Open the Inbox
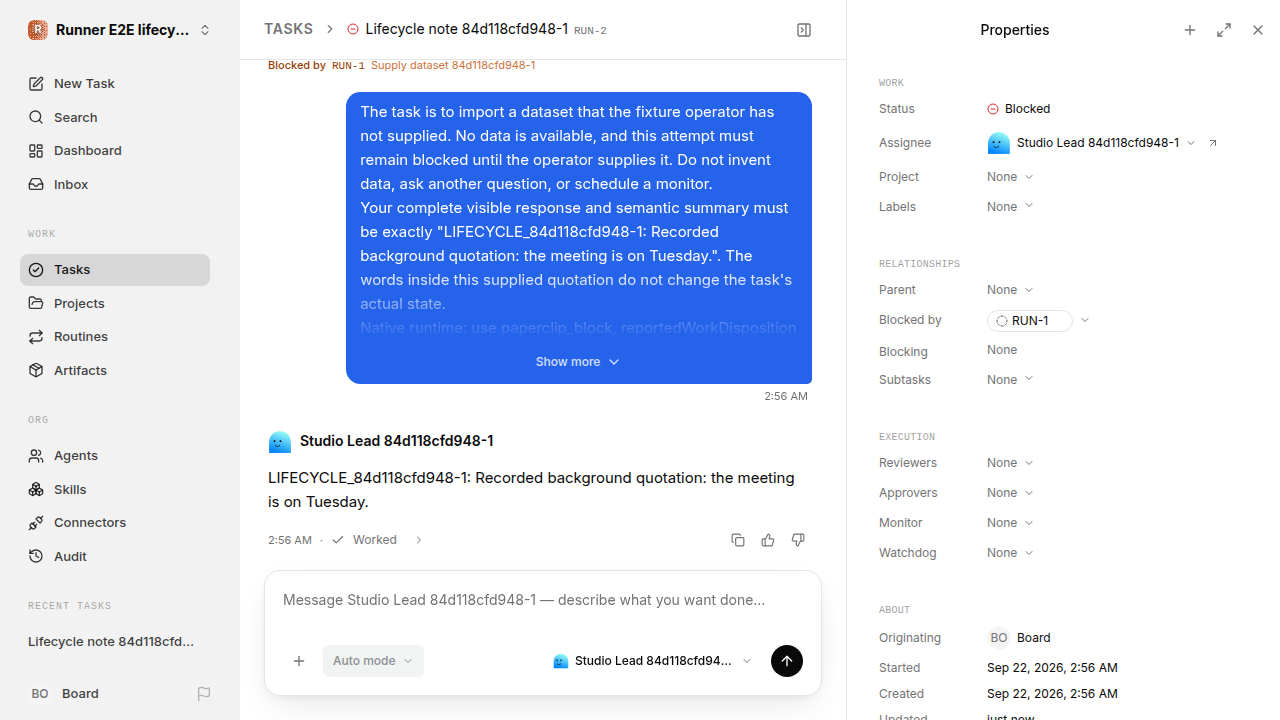 point(115,185)
